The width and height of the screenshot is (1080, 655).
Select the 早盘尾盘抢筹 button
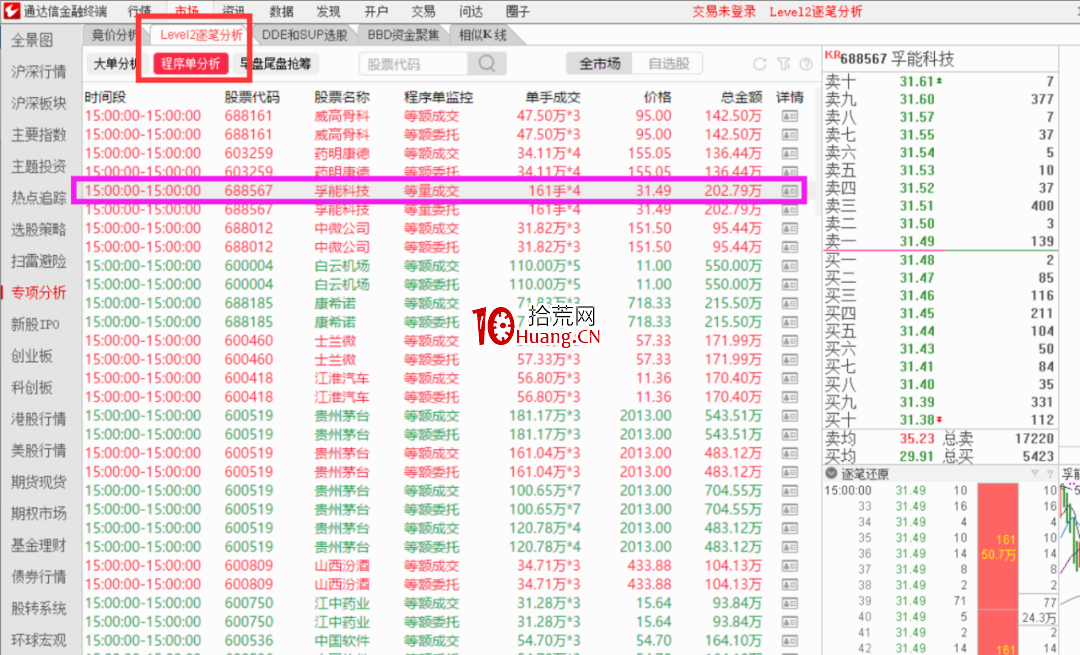click(275, 64)
